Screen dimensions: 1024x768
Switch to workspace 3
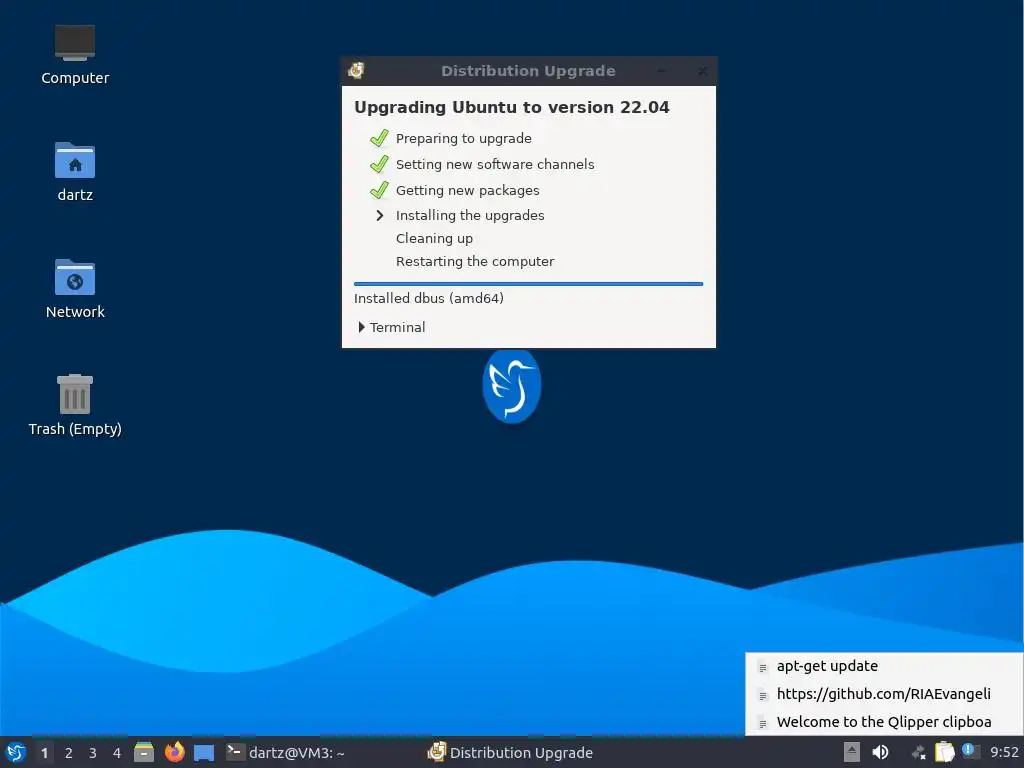(93, 753)
